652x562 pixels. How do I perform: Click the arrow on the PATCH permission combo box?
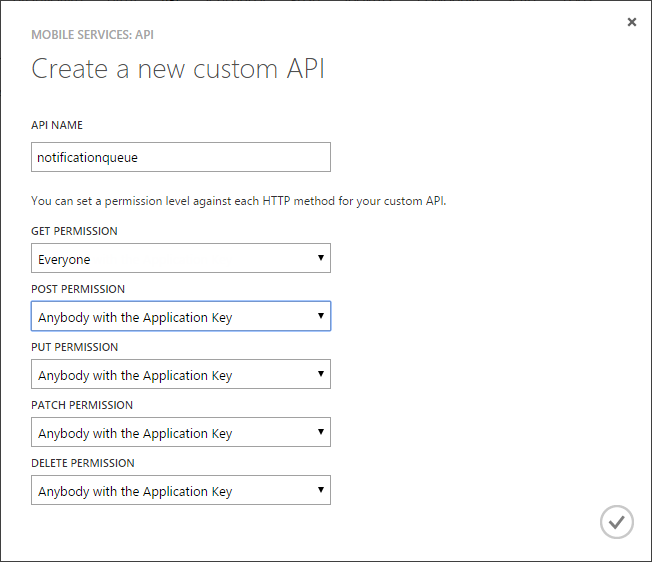(x=320, y=432)
